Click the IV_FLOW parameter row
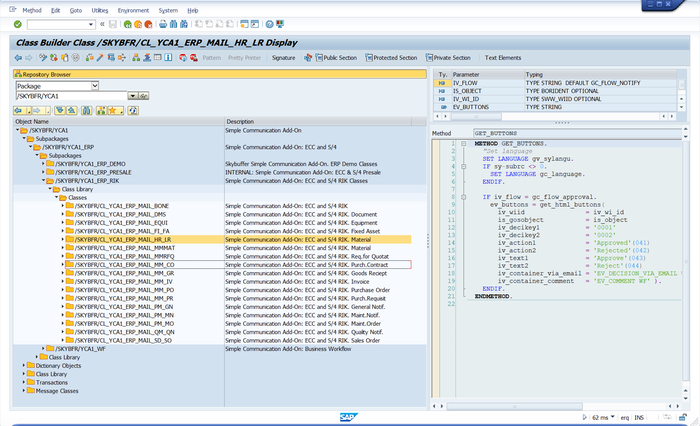 click(x=555, y=83)
